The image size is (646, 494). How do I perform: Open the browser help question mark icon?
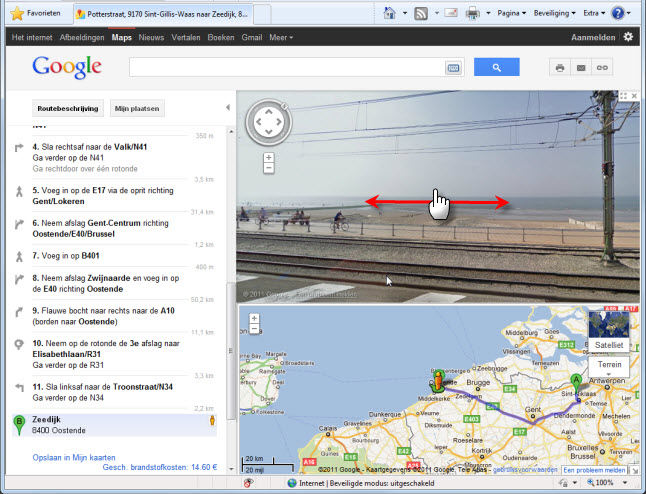618,13
